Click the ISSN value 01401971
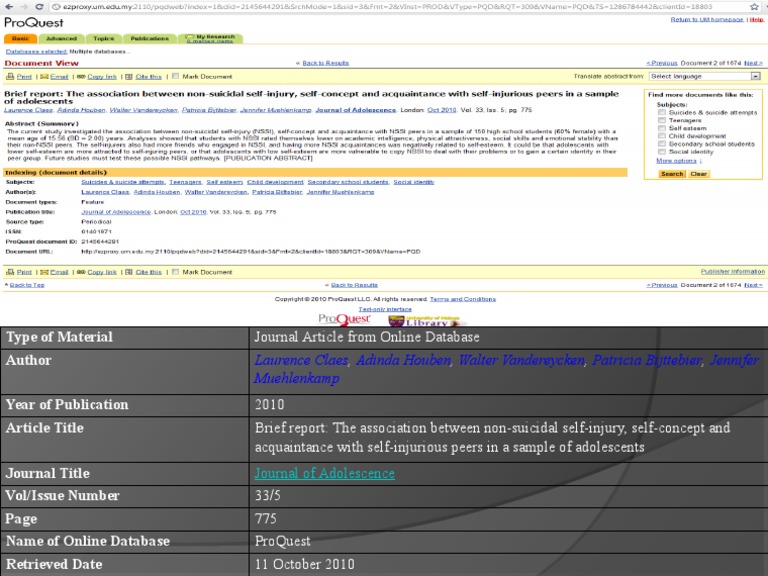The image size is (768, 576). point(96,232)
